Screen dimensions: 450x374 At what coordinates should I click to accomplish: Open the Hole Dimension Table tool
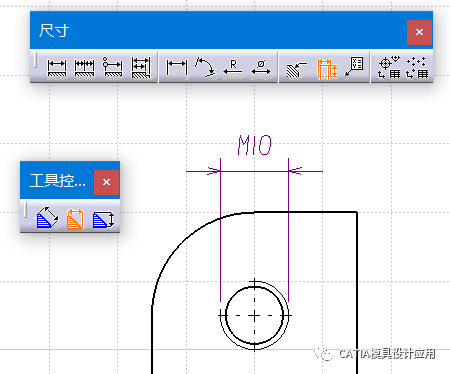click(389, 68)
